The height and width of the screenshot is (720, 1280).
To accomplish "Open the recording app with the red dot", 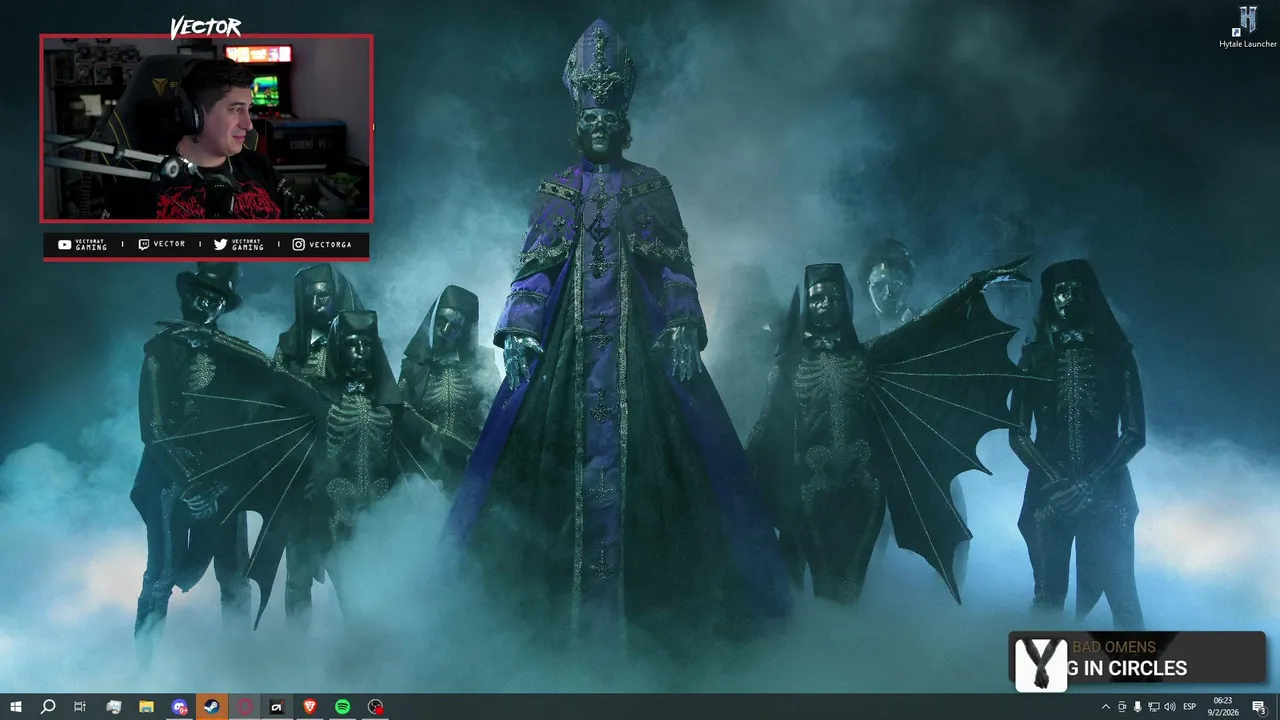I will point(375,707).
